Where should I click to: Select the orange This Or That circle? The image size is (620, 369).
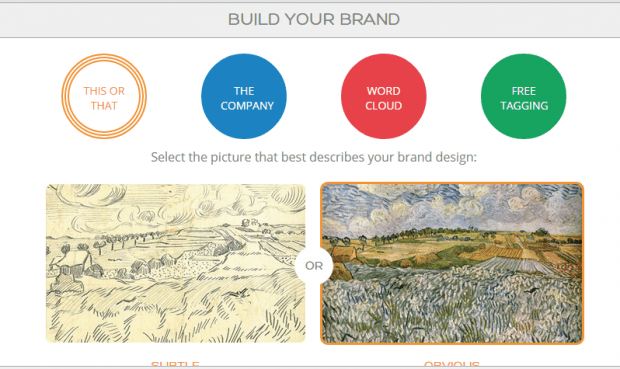(104, 97)
